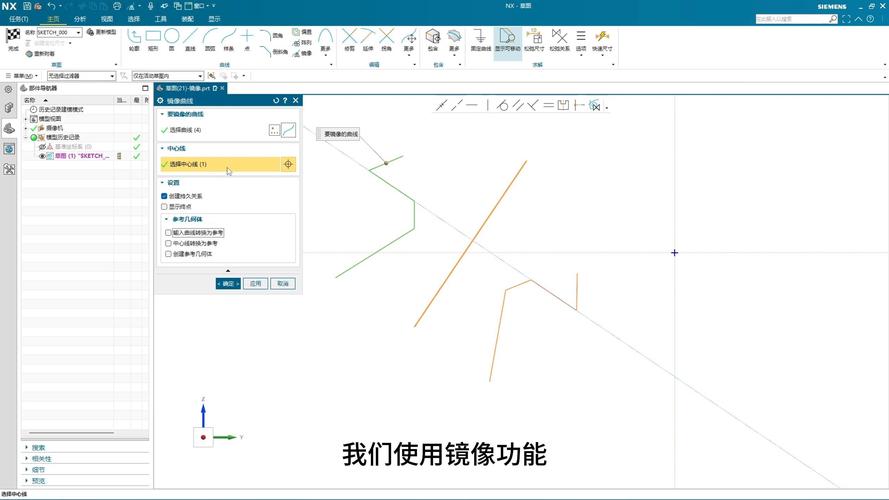This screenshot has height=500, width=889.
Task: Collapse the Reference Geometry (参考几何体) group
Action: (167, 219)
